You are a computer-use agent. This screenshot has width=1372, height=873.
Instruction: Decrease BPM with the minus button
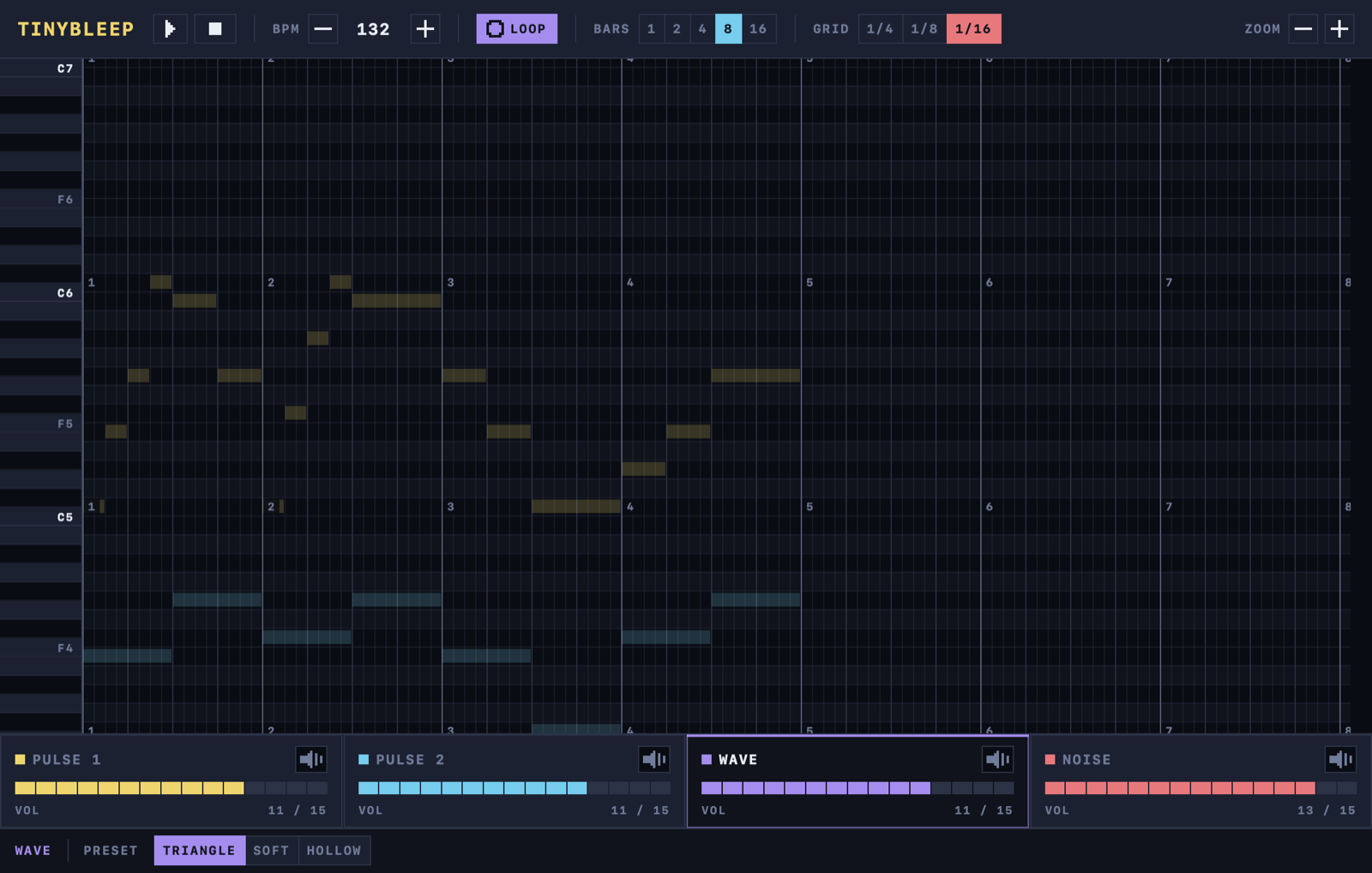point(322,29)
